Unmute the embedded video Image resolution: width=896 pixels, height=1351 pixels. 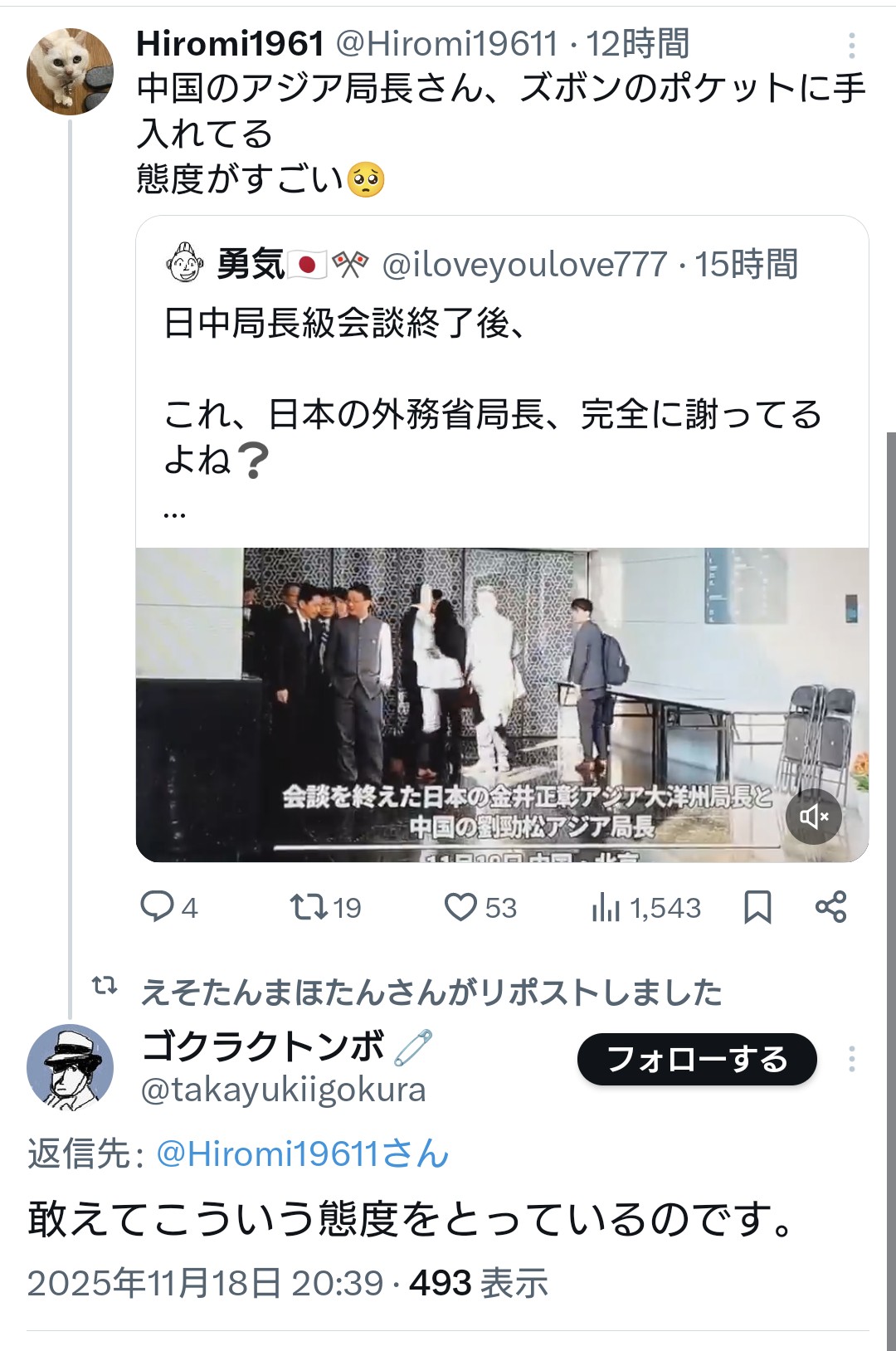click(814, 817)
